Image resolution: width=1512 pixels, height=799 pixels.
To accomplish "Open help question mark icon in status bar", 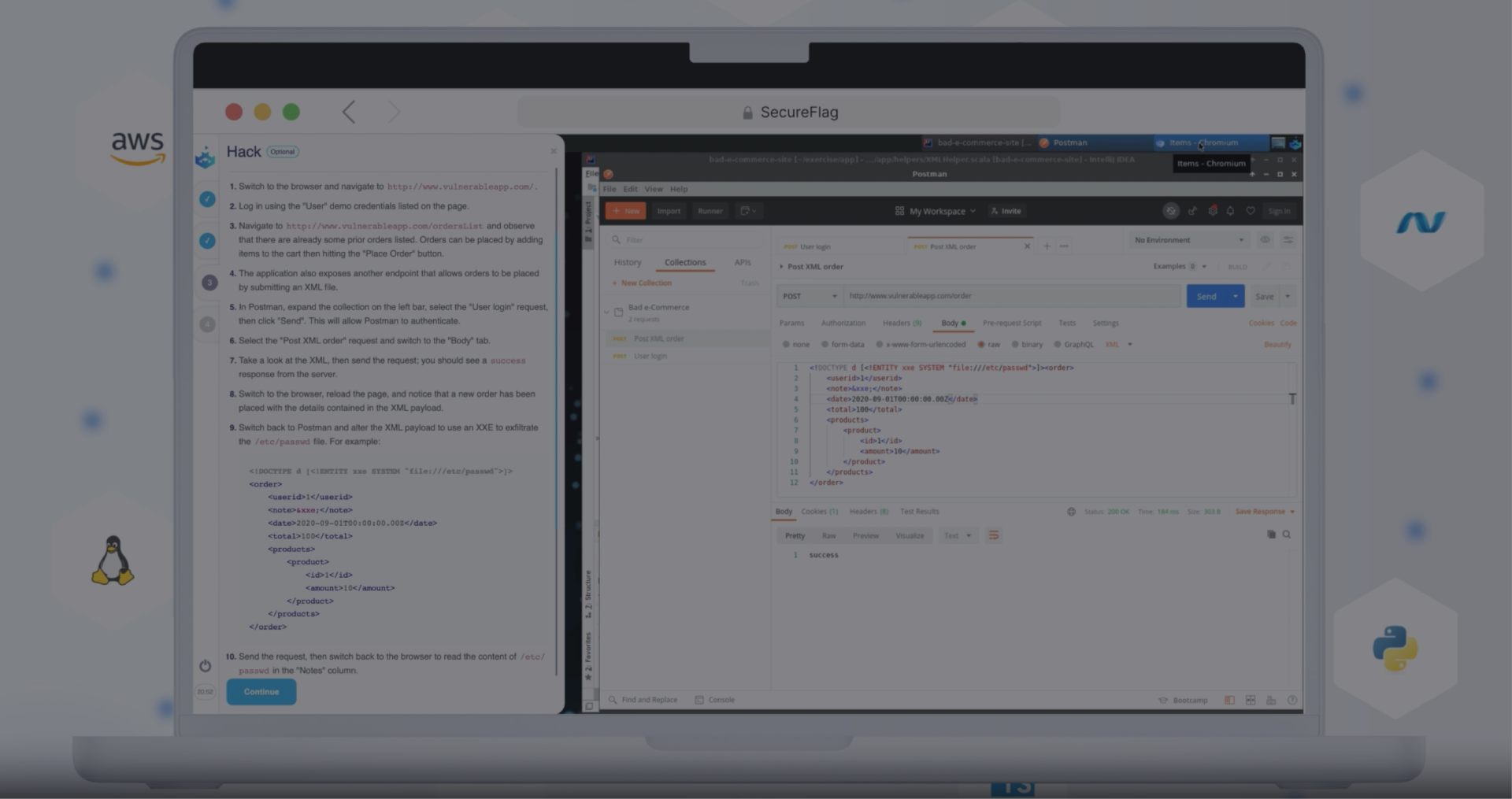I will coord(1291,700).
